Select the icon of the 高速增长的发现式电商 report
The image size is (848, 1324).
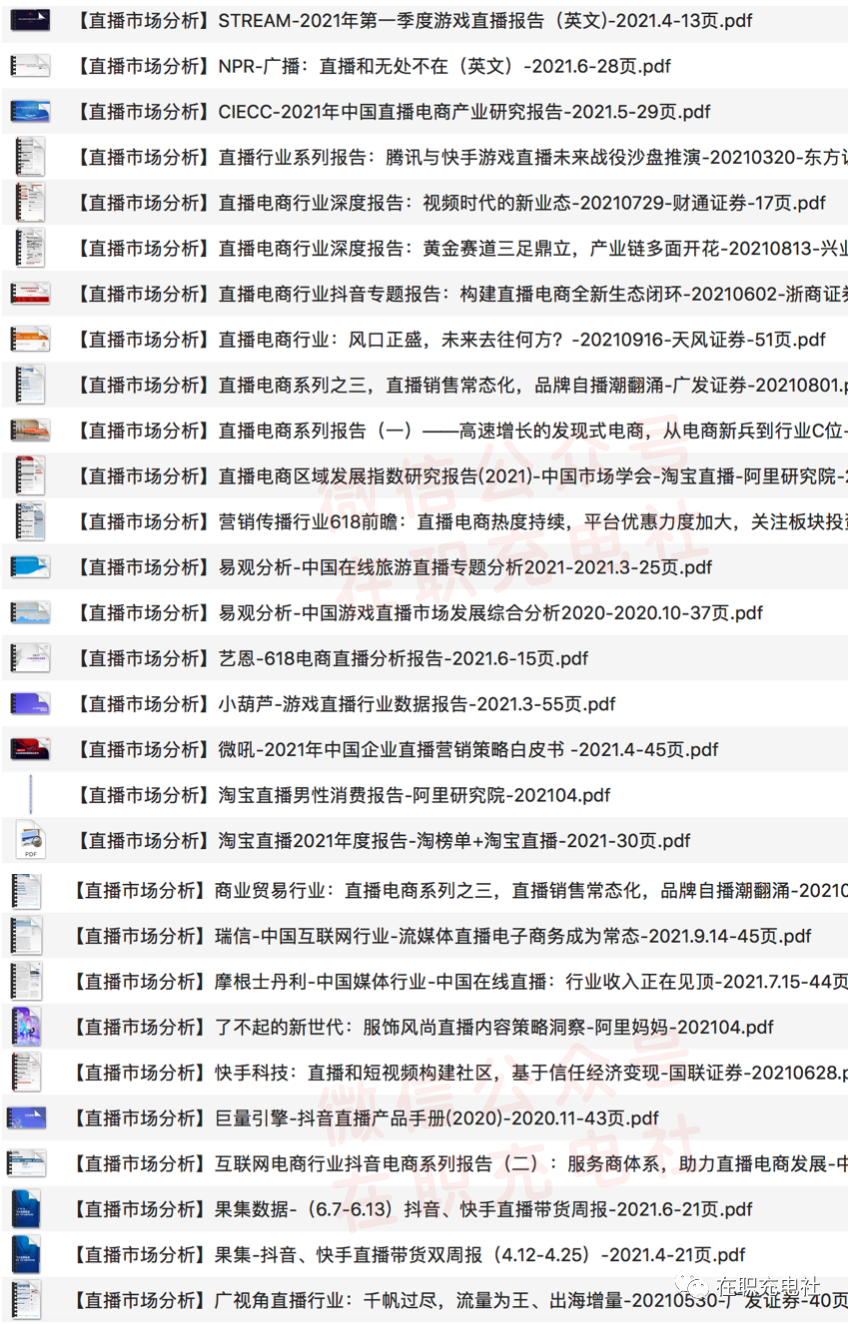coord(30,430)
